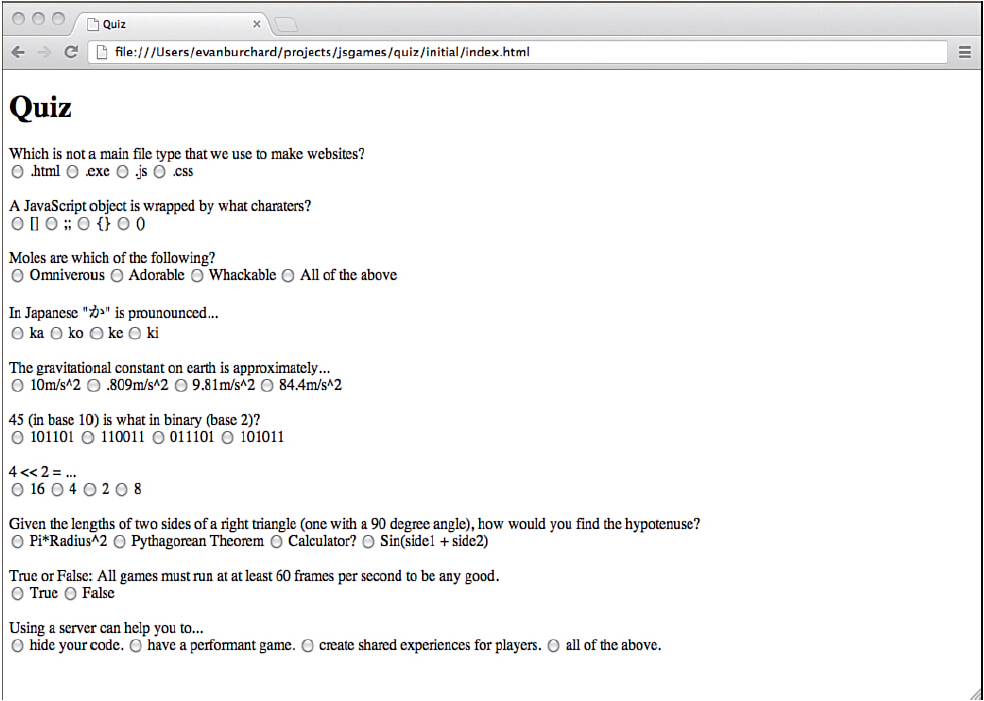Click the page file icon in address bar
Screen dimensions: 984x701
(x=102, y=53)
